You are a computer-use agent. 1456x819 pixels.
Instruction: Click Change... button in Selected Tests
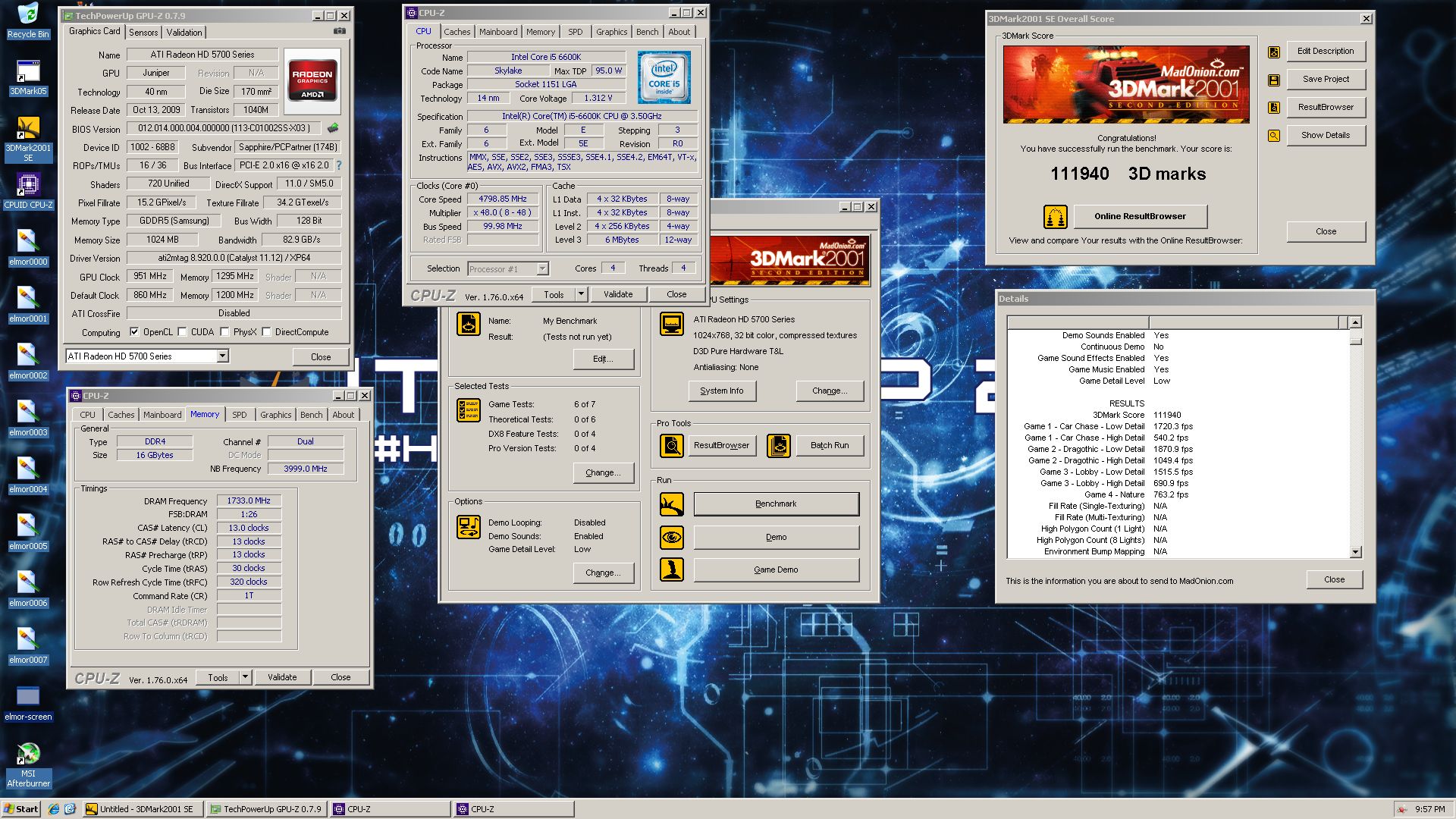pos(604,472)
